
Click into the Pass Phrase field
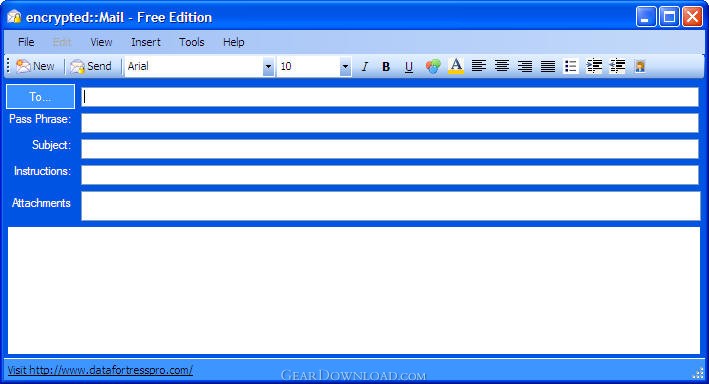pyautogui.click(x=390, y=123)
